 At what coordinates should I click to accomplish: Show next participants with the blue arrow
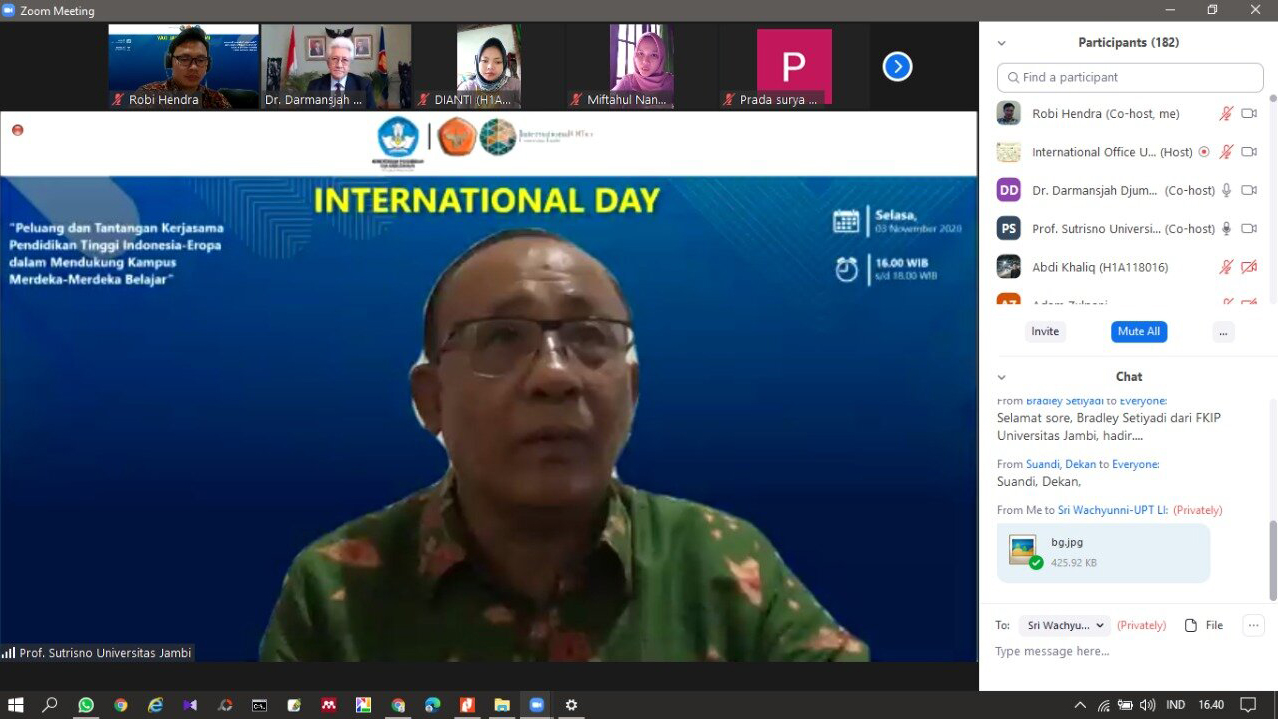[897, 67]
